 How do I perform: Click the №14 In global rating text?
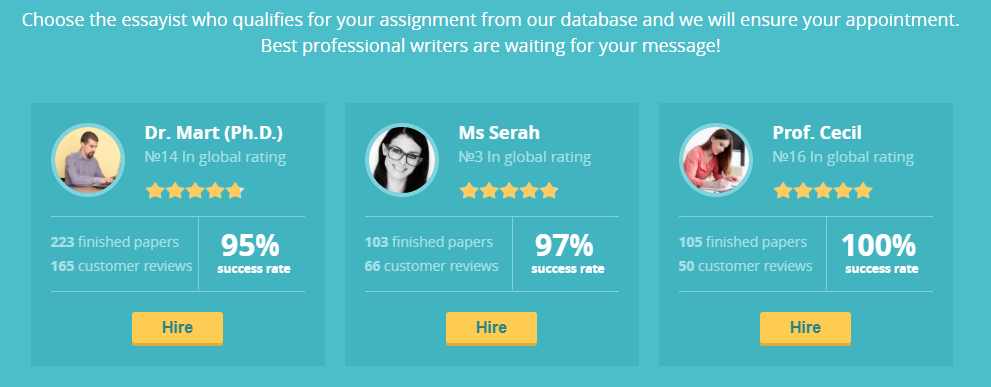(216, 157)
